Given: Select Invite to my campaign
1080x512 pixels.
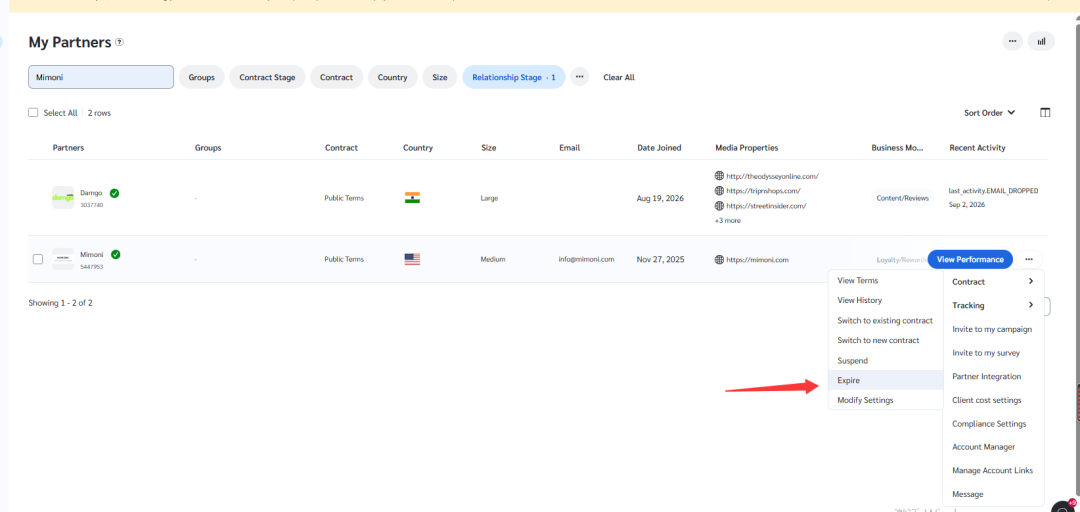Looking at the screenshot, I should (993, 329).
